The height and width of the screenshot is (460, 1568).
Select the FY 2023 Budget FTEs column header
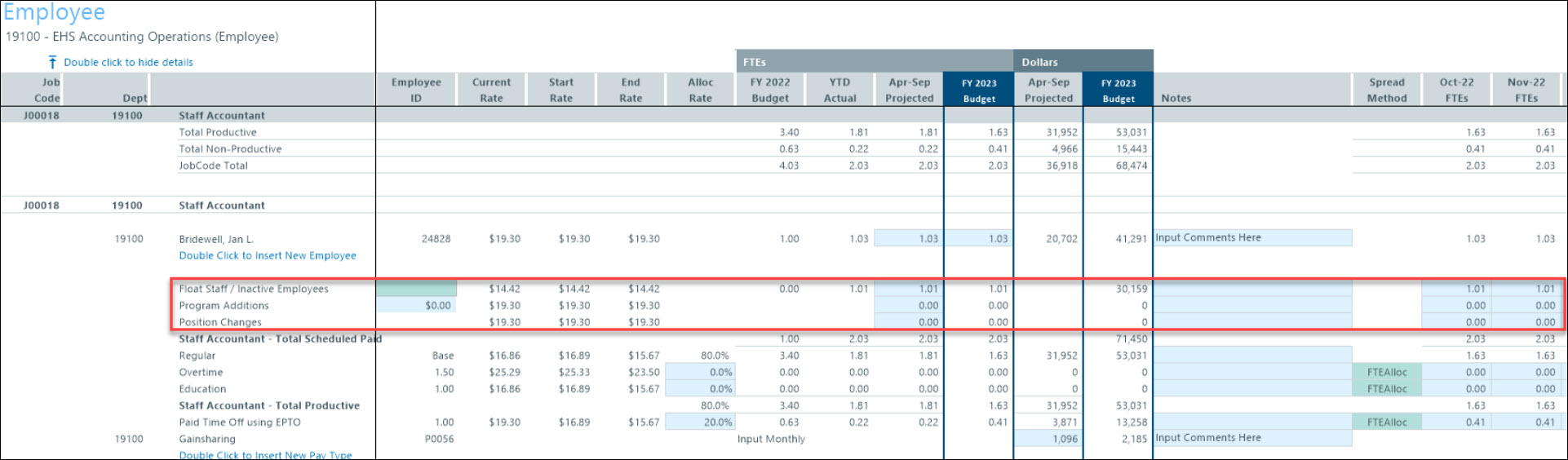(978, 90)
